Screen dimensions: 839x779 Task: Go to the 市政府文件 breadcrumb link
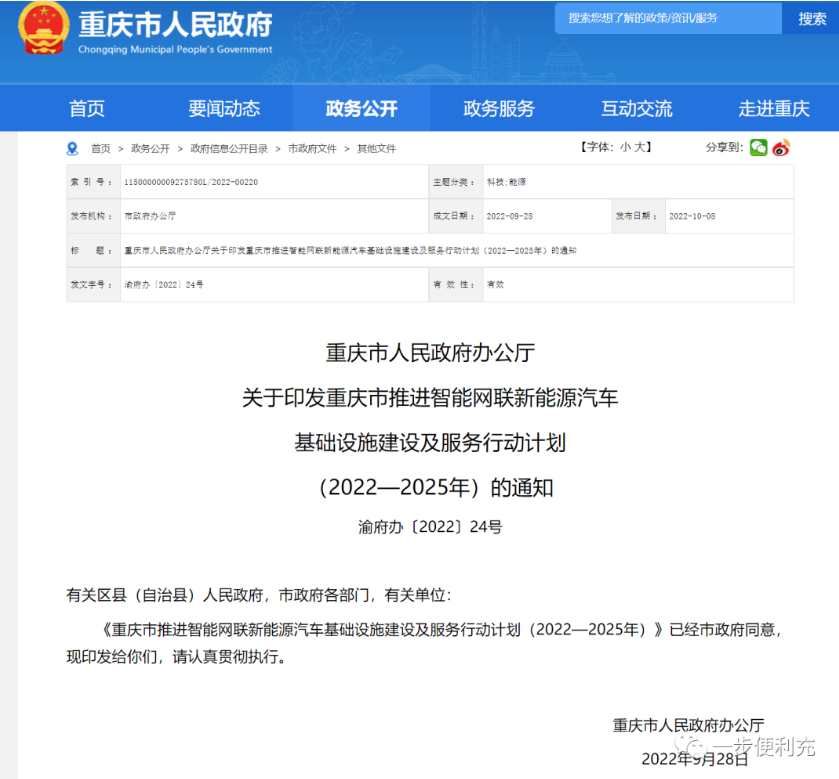tap(312, 148)
